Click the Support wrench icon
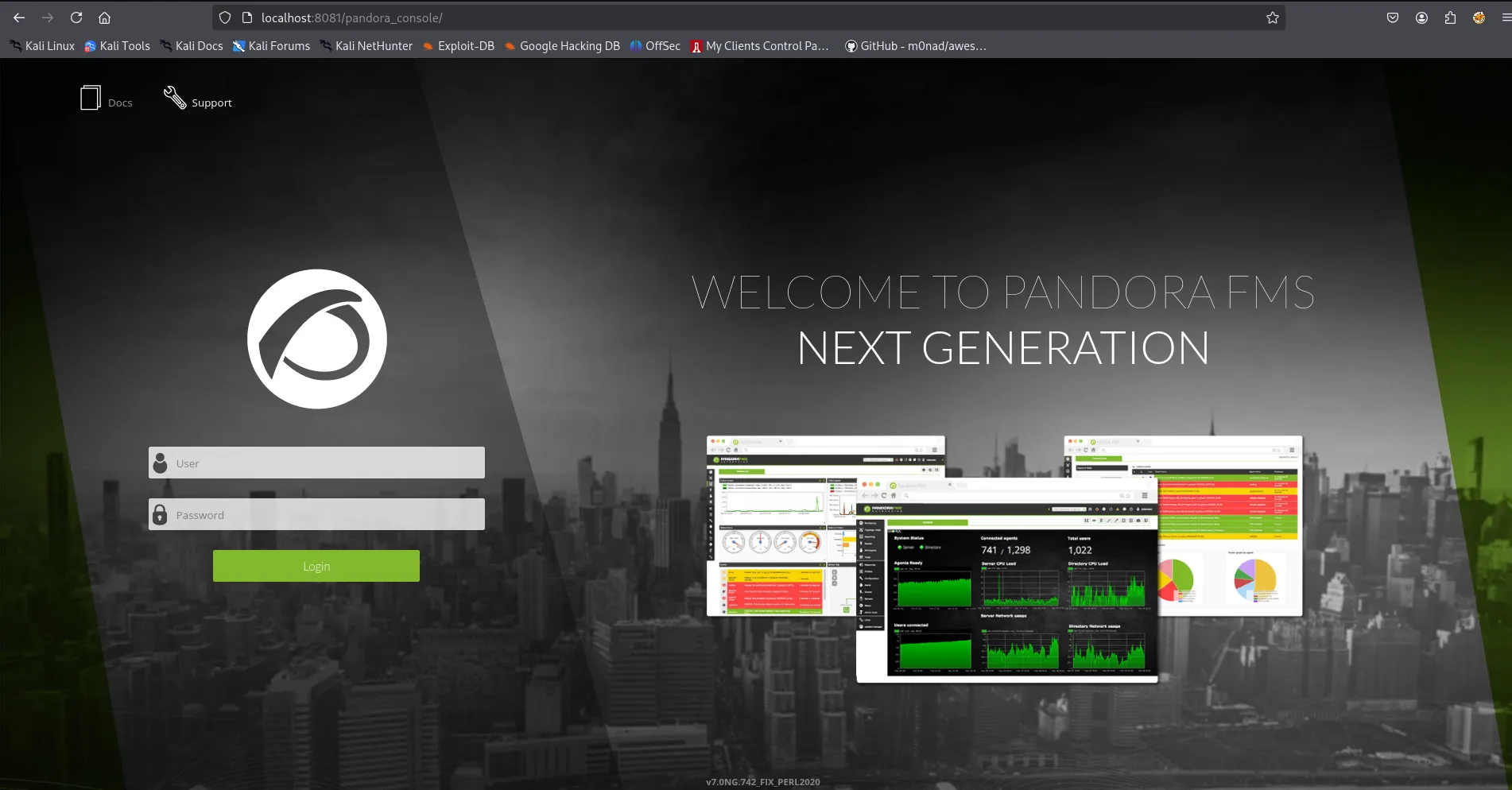Screen dimensions: 1512x790 point(175,98)
